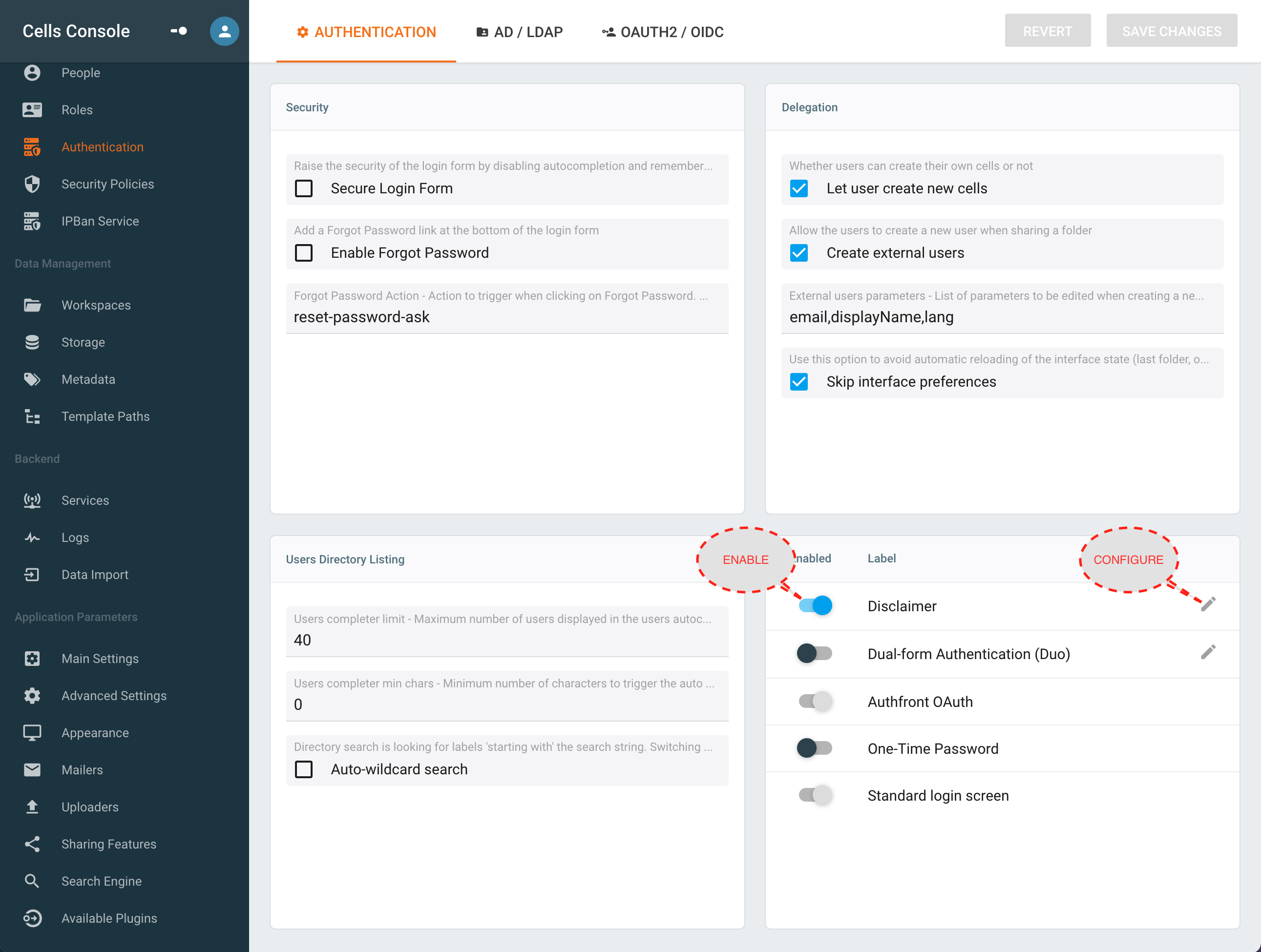
Task: Click the Cells Console title
Action: click(x=76, y=31)
